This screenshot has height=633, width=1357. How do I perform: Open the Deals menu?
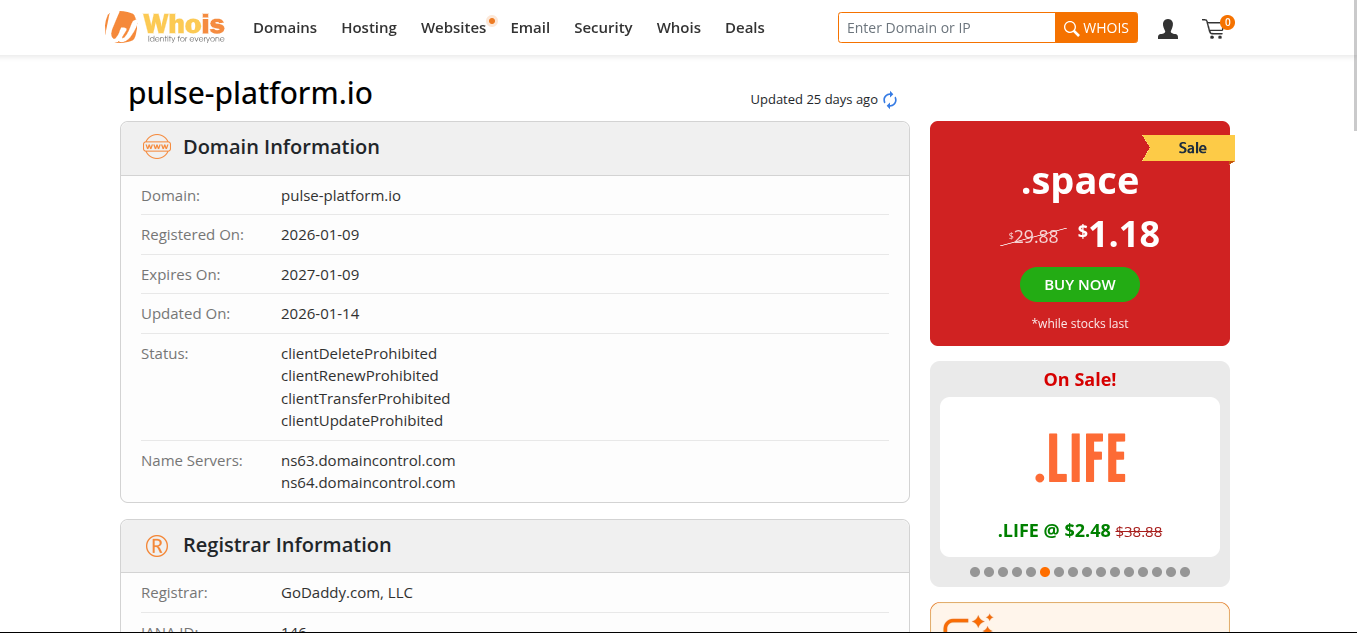tap(745, 28)
